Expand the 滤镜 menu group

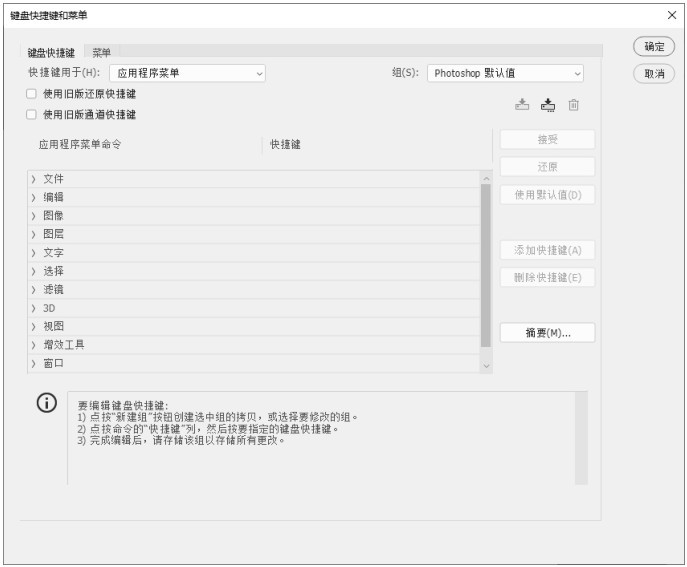coord(33,290)
